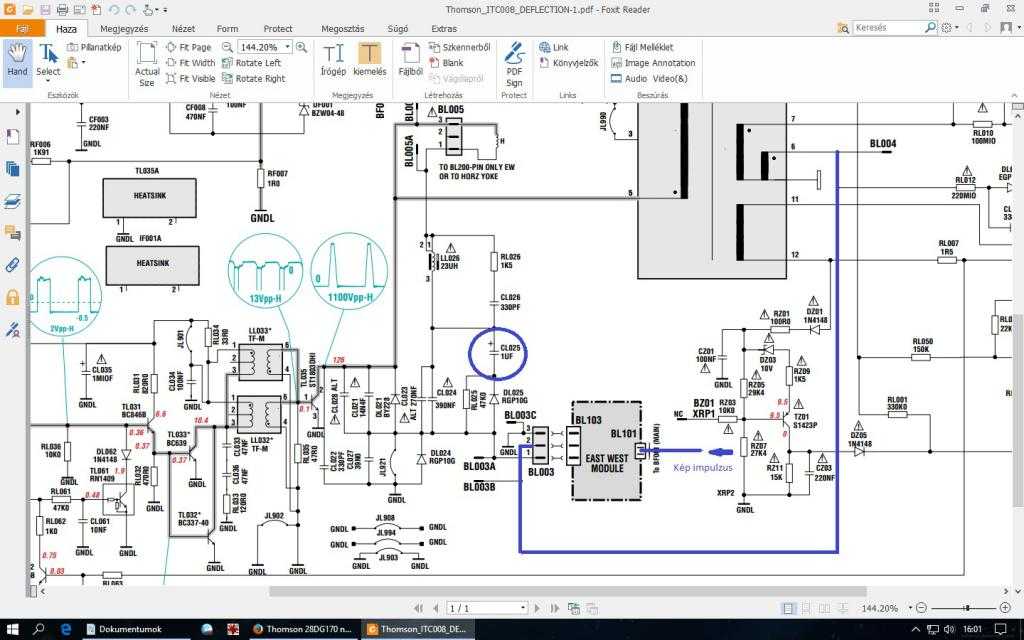Image resolution: width=1024 pixels, height=640 pixels.
Task: Choose Fit Visible view
Action: [x=190, y=78]
